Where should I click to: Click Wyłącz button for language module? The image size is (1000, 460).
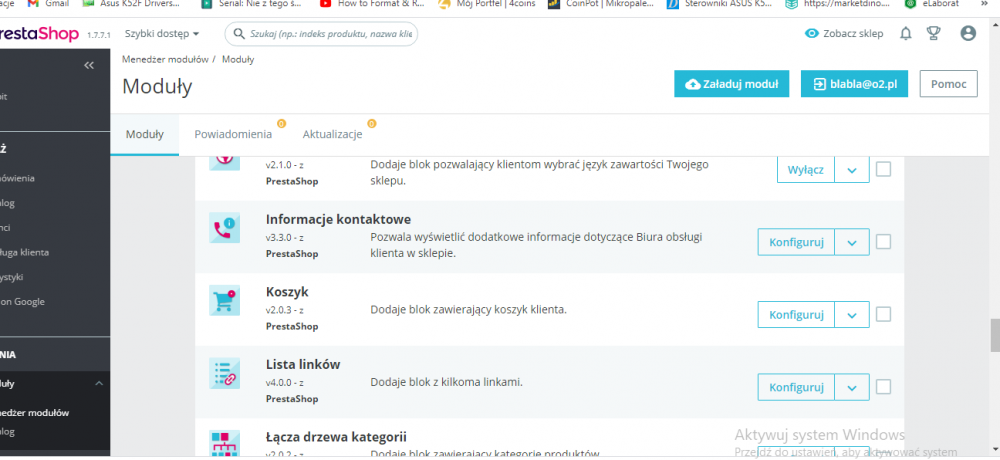pyautogui.click(x=805, y=170)
